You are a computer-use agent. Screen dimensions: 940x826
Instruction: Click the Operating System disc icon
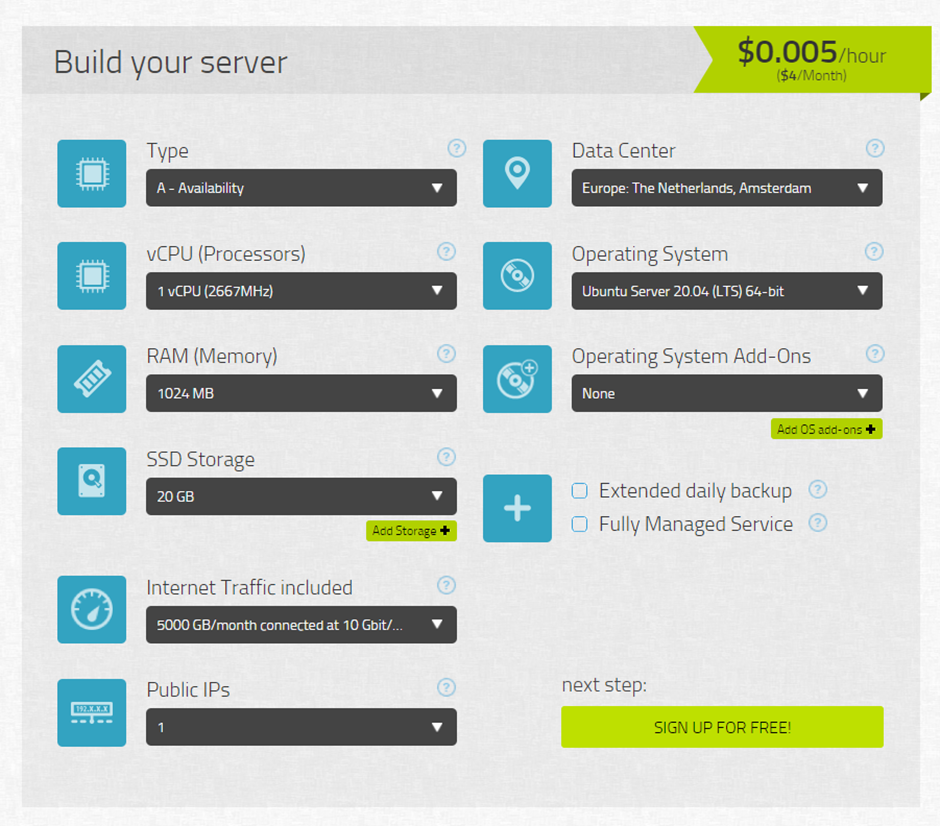click(x=517, y=276)
